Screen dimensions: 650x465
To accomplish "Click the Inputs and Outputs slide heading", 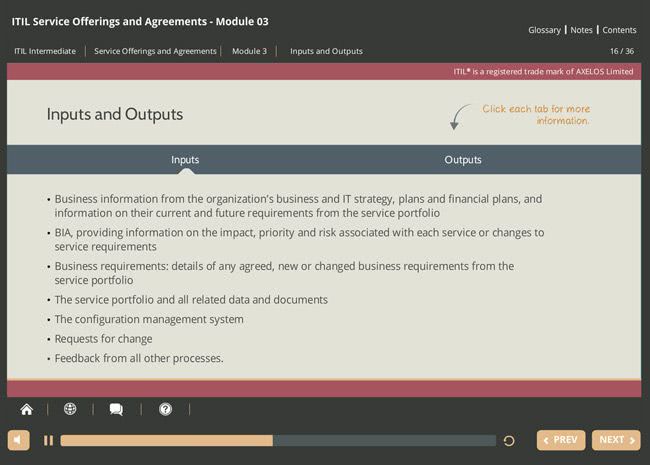I will (x=115, y=114).
